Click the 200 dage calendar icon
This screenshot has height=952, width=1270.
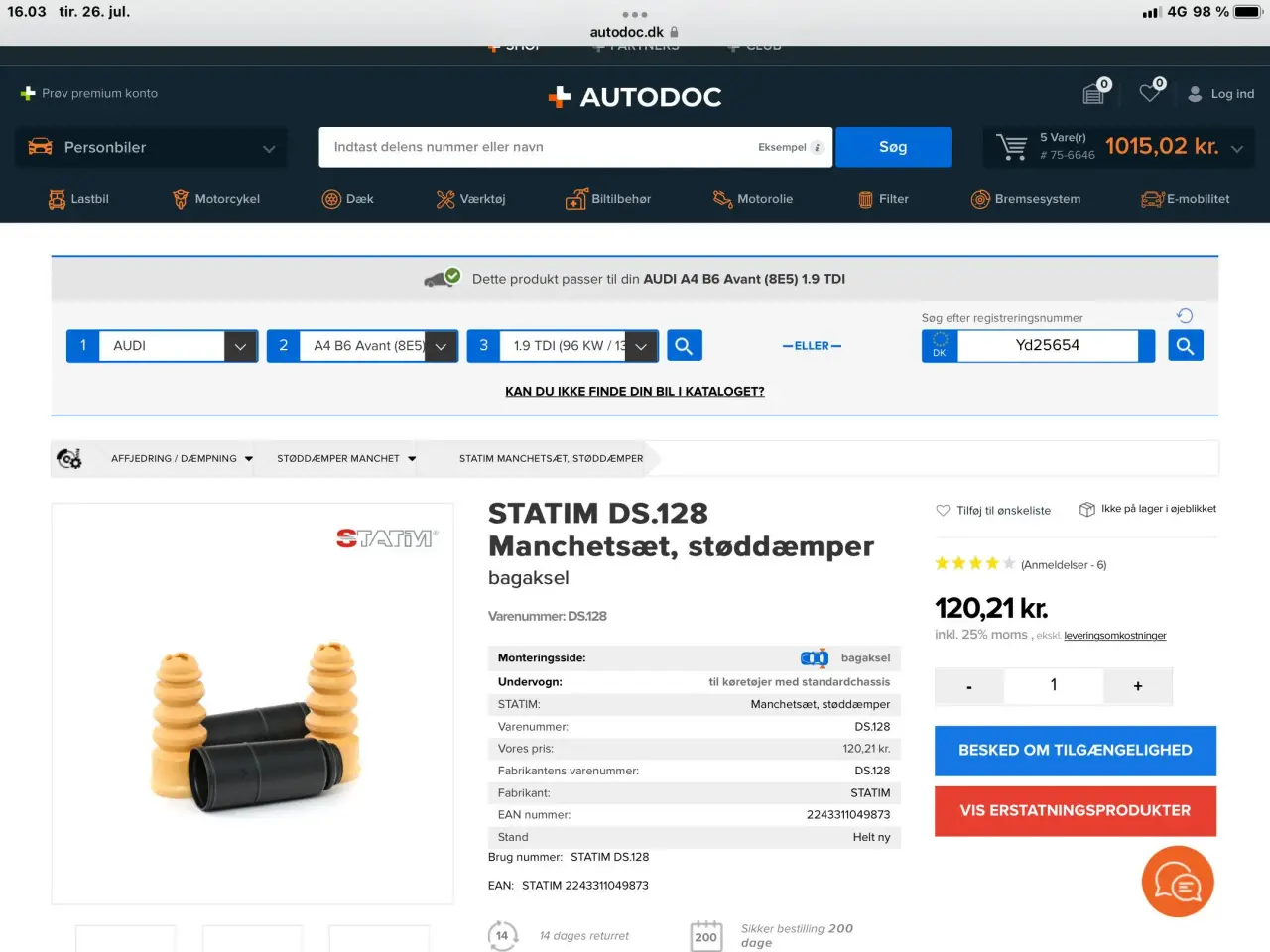(x=705, y=936)
